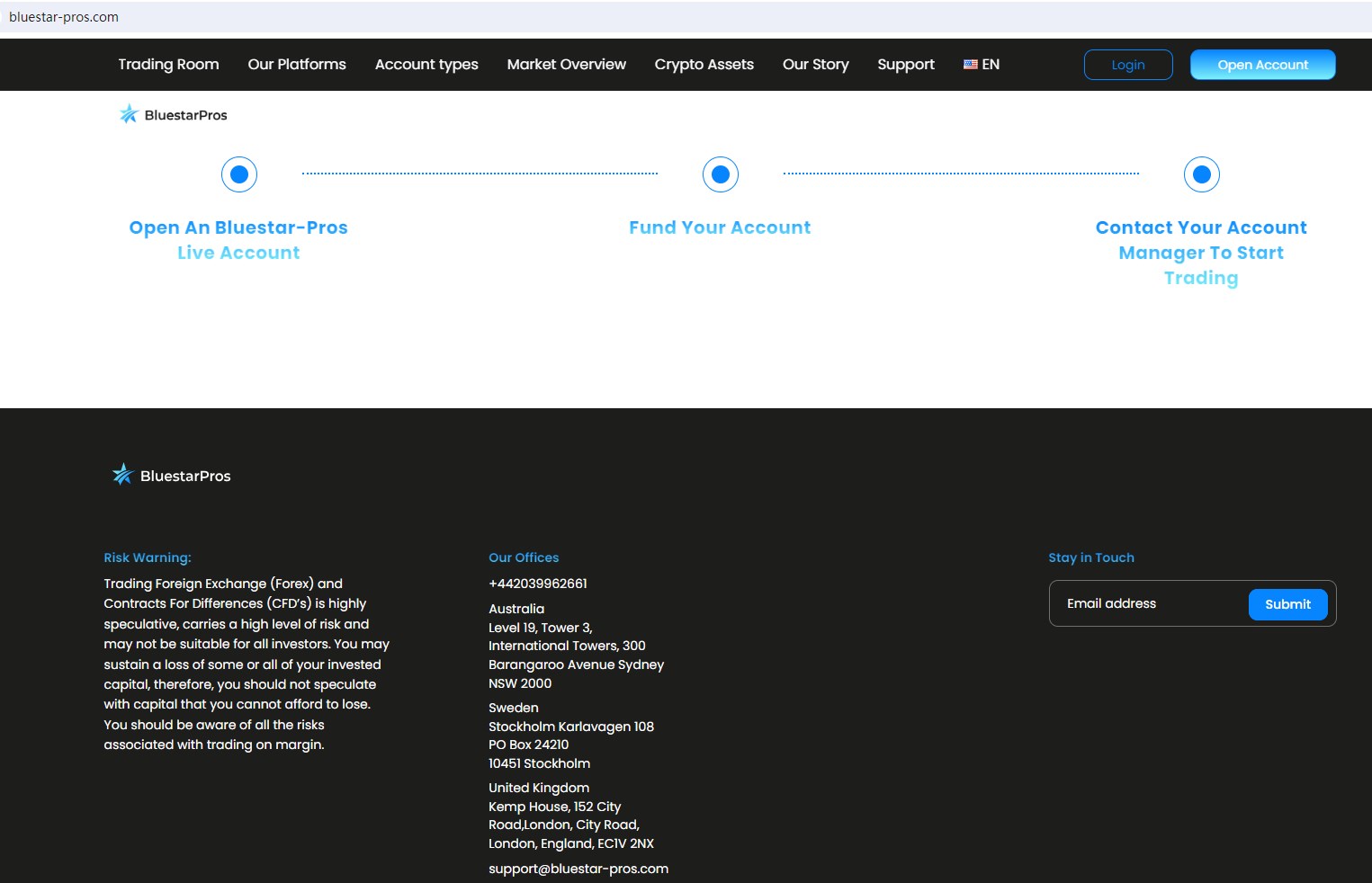Click the Fund Your Account heading
Viewport: 1372px width, 883px height.
[720, 227]
